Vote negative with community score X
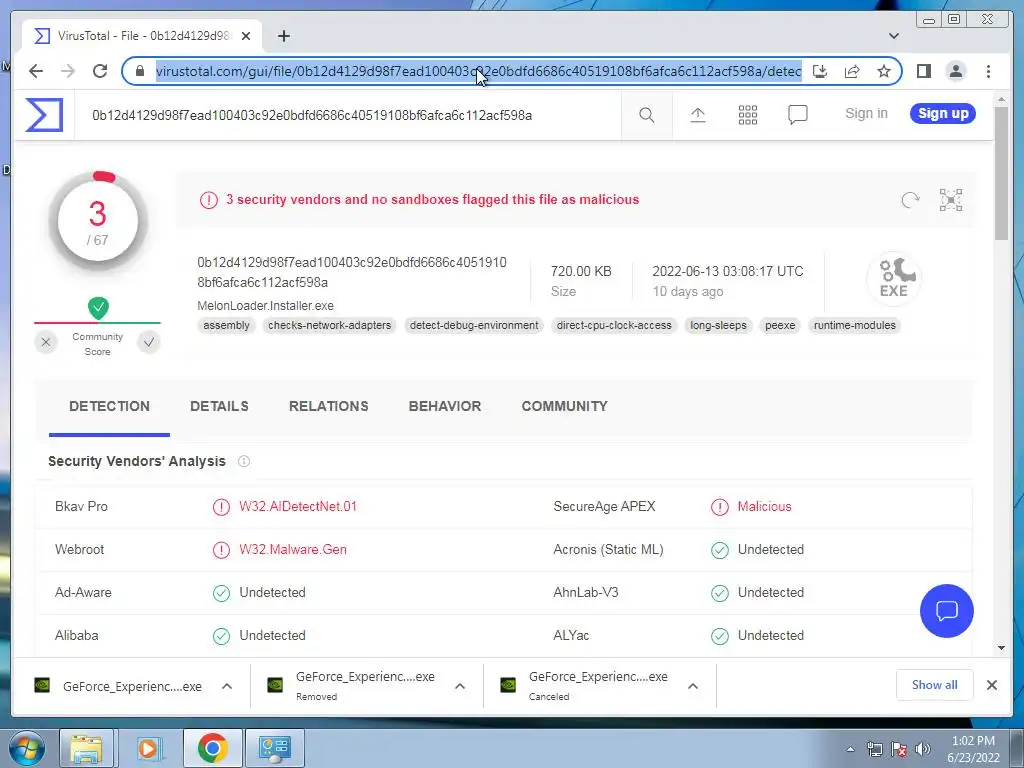This screenshot has width=1024, height=768. coord(46,342)
